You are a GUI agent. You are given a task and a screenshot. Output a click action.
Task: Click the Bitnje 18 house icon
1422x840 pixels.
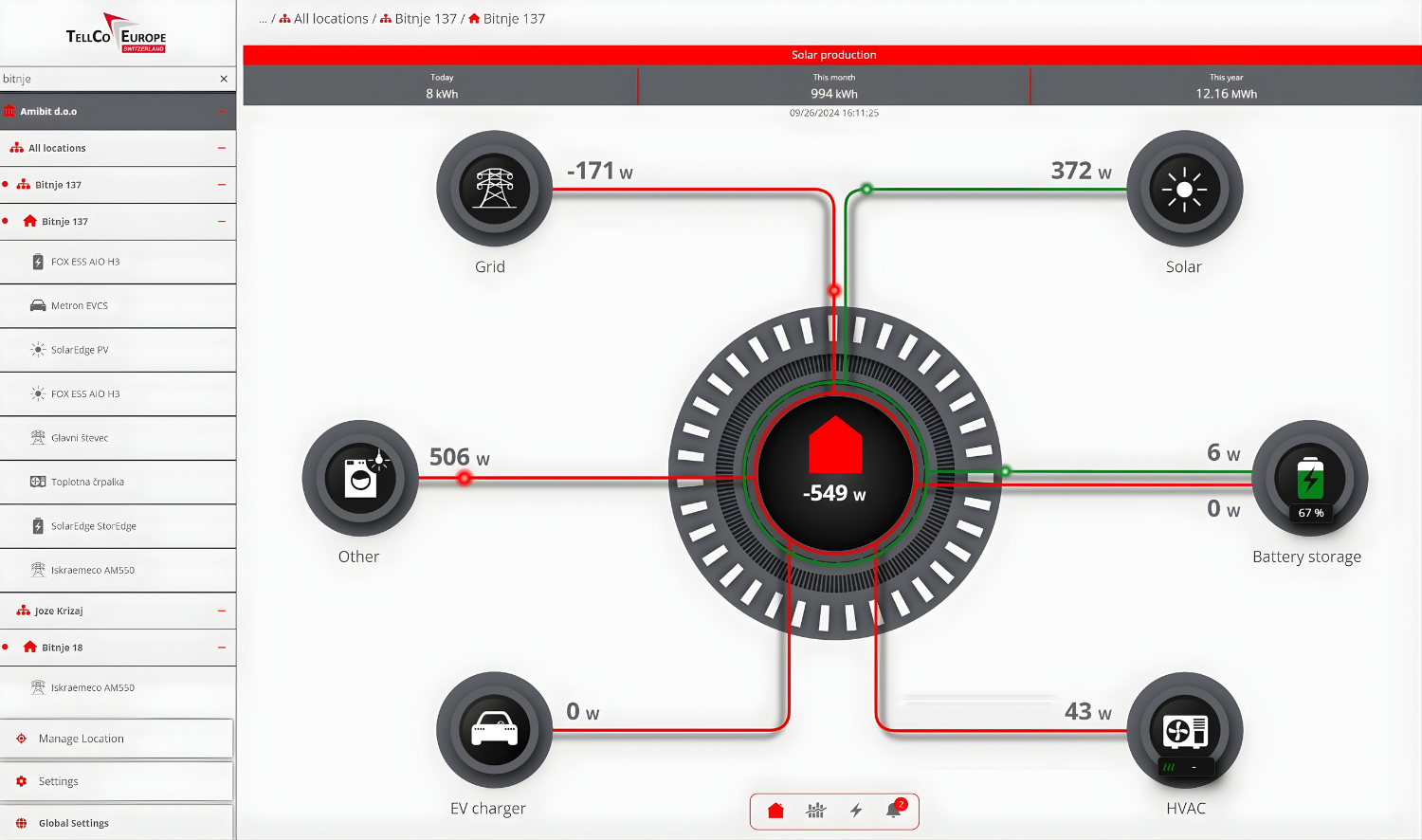point(30,648)
